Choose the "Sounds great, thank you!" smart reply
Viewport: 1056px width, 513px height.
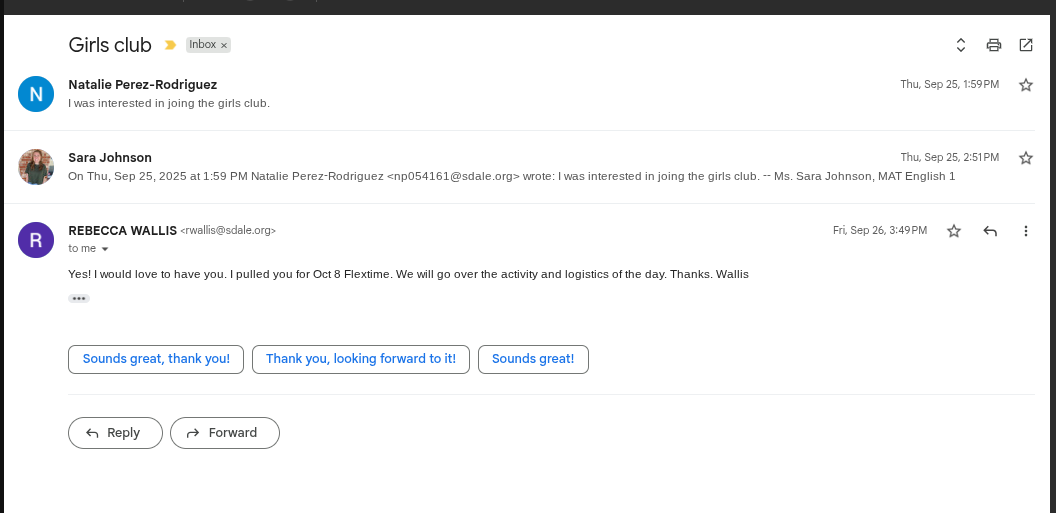click(x=156, y=359)
